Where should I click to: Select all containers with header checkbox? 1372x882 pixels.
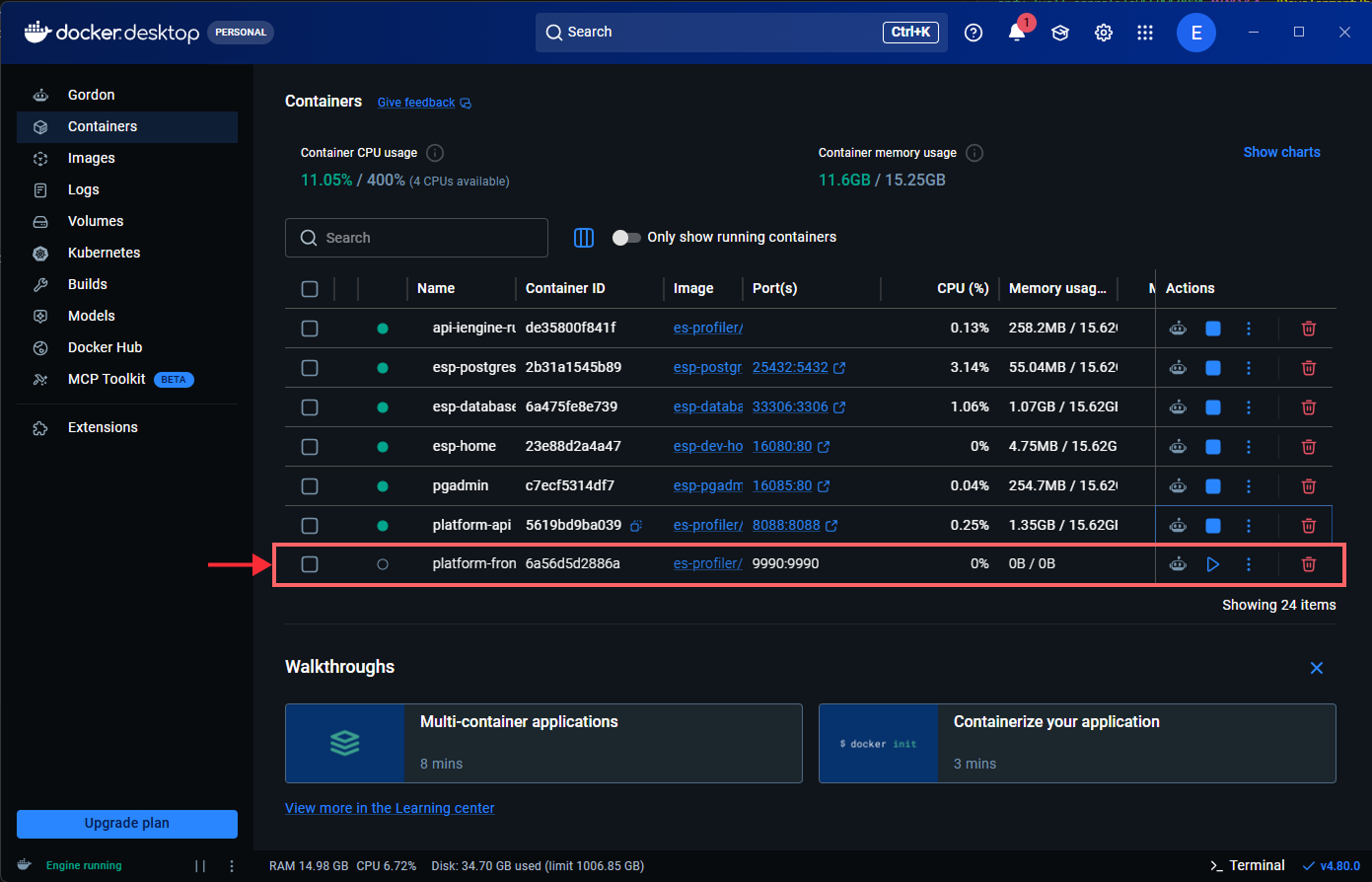pos(310,289)
